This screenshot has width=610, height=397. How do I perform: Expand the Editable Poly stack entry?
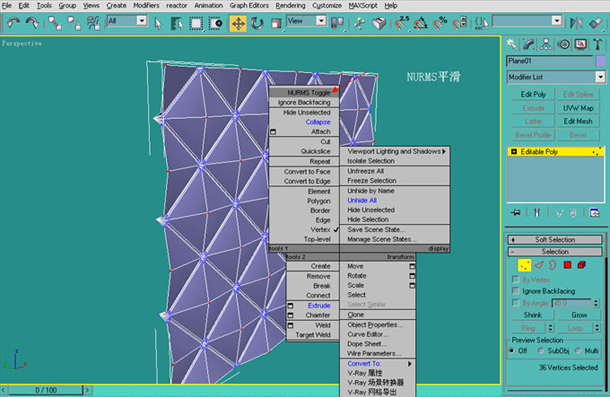tap(514, 152)
